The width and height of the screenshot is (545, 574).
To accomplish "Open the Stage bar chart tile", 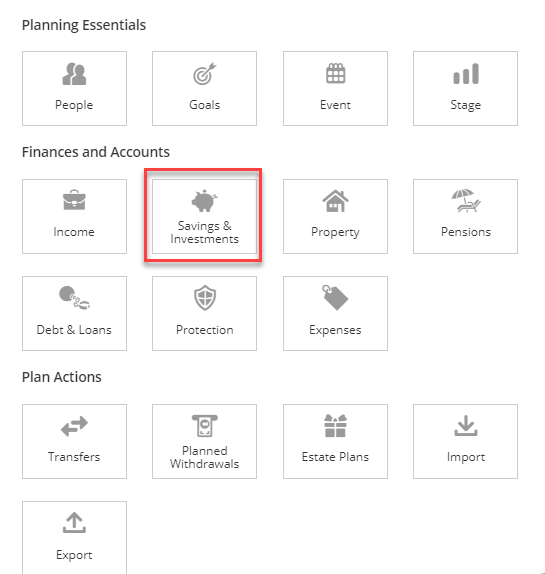I will (465, 88).
